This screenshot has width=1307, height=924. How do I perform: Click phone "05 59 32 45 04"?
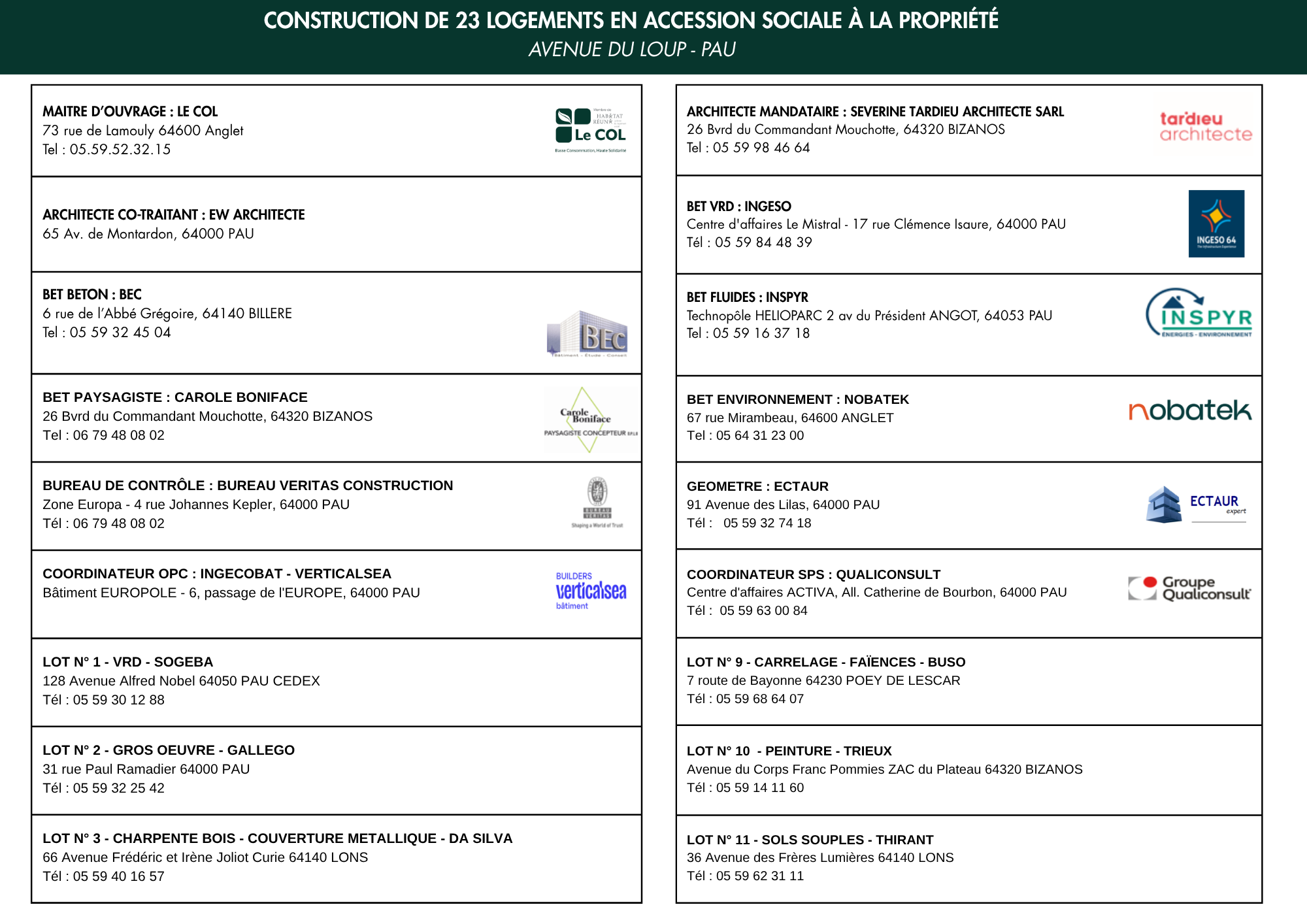pos(120,333)
